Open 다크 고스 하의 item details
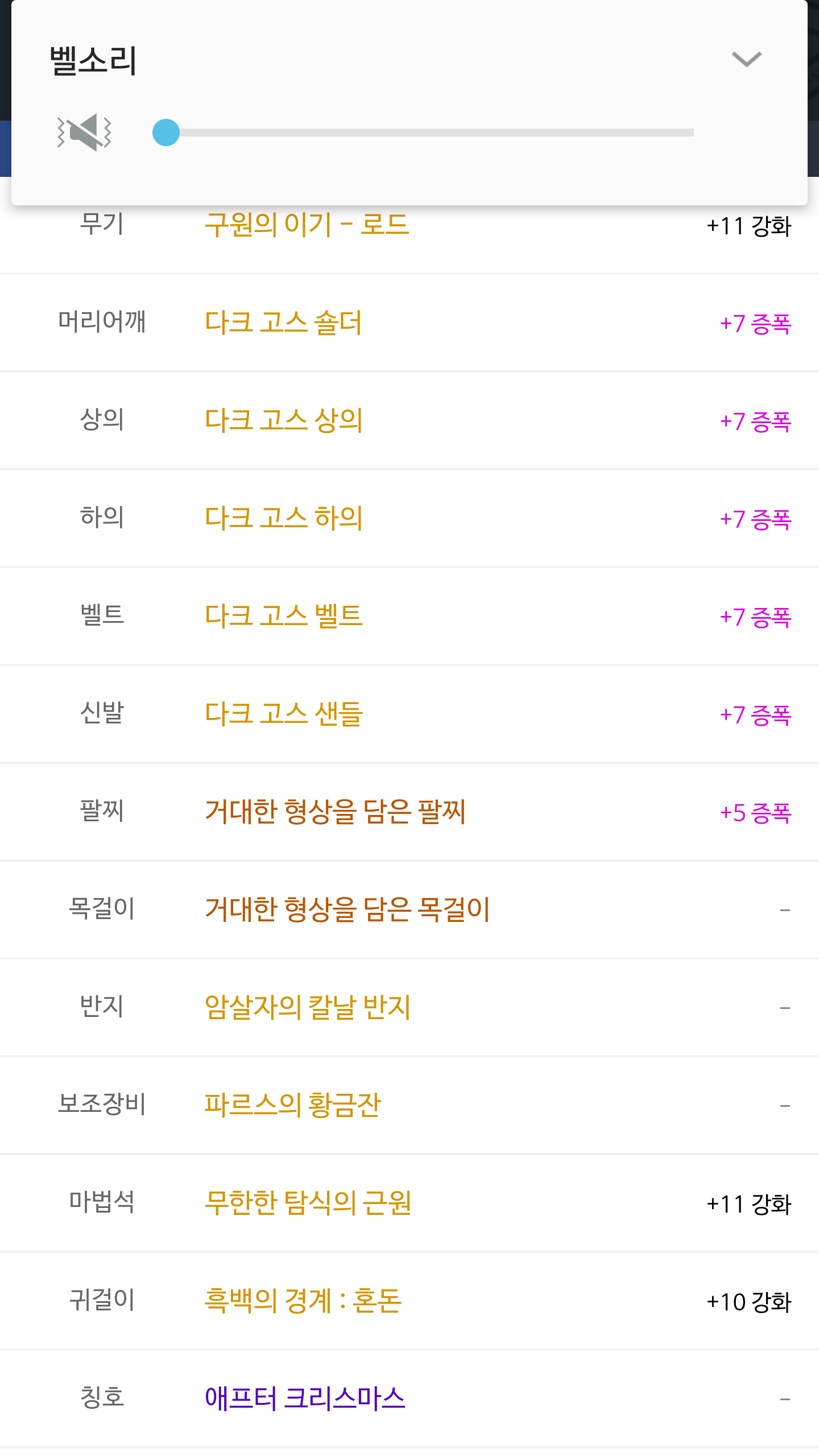 tap(283, 518)
